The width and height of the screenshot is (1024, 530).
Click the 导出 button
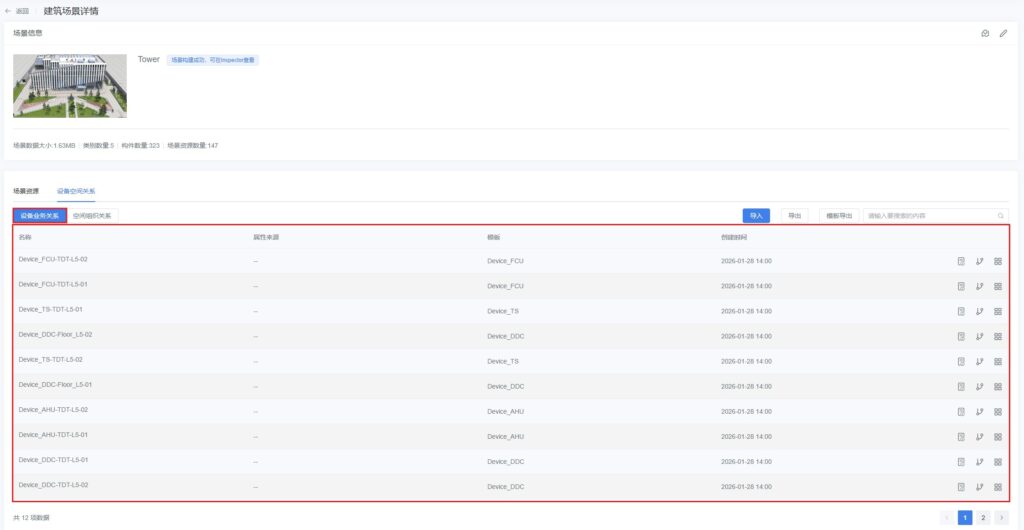(x=794, y=215)
